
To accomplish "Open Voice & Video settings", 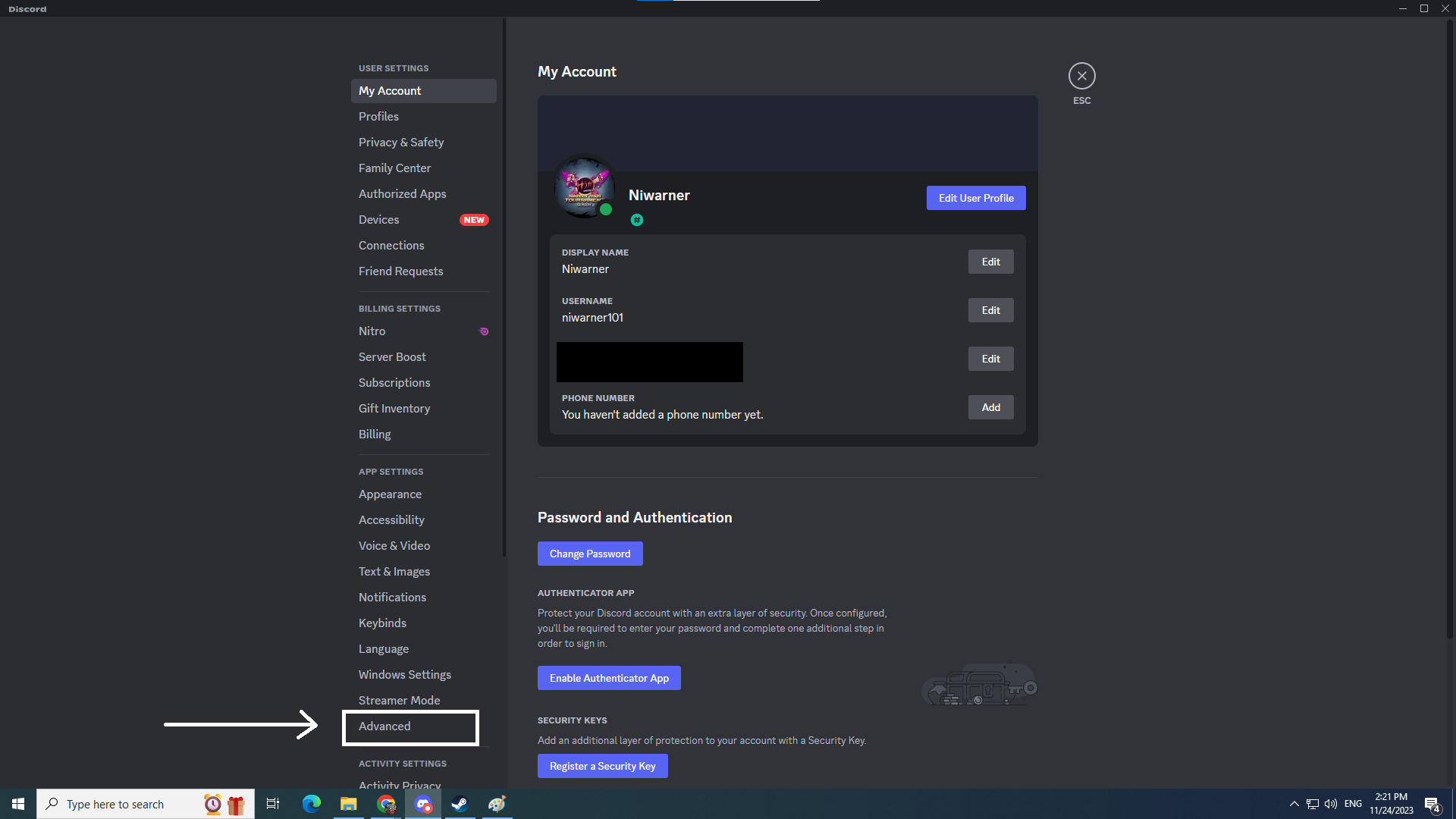I will click(394, 546).
